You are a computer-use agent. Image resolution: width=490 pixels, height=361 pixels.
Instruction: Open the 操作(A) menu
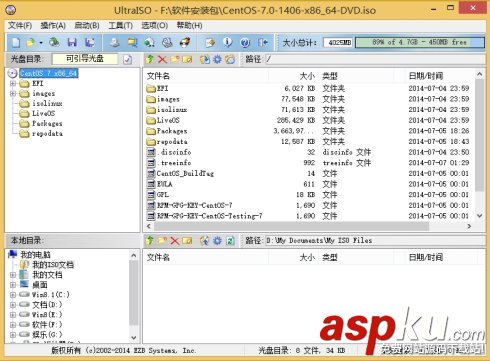pyautogui.click(x=53, y=25)
